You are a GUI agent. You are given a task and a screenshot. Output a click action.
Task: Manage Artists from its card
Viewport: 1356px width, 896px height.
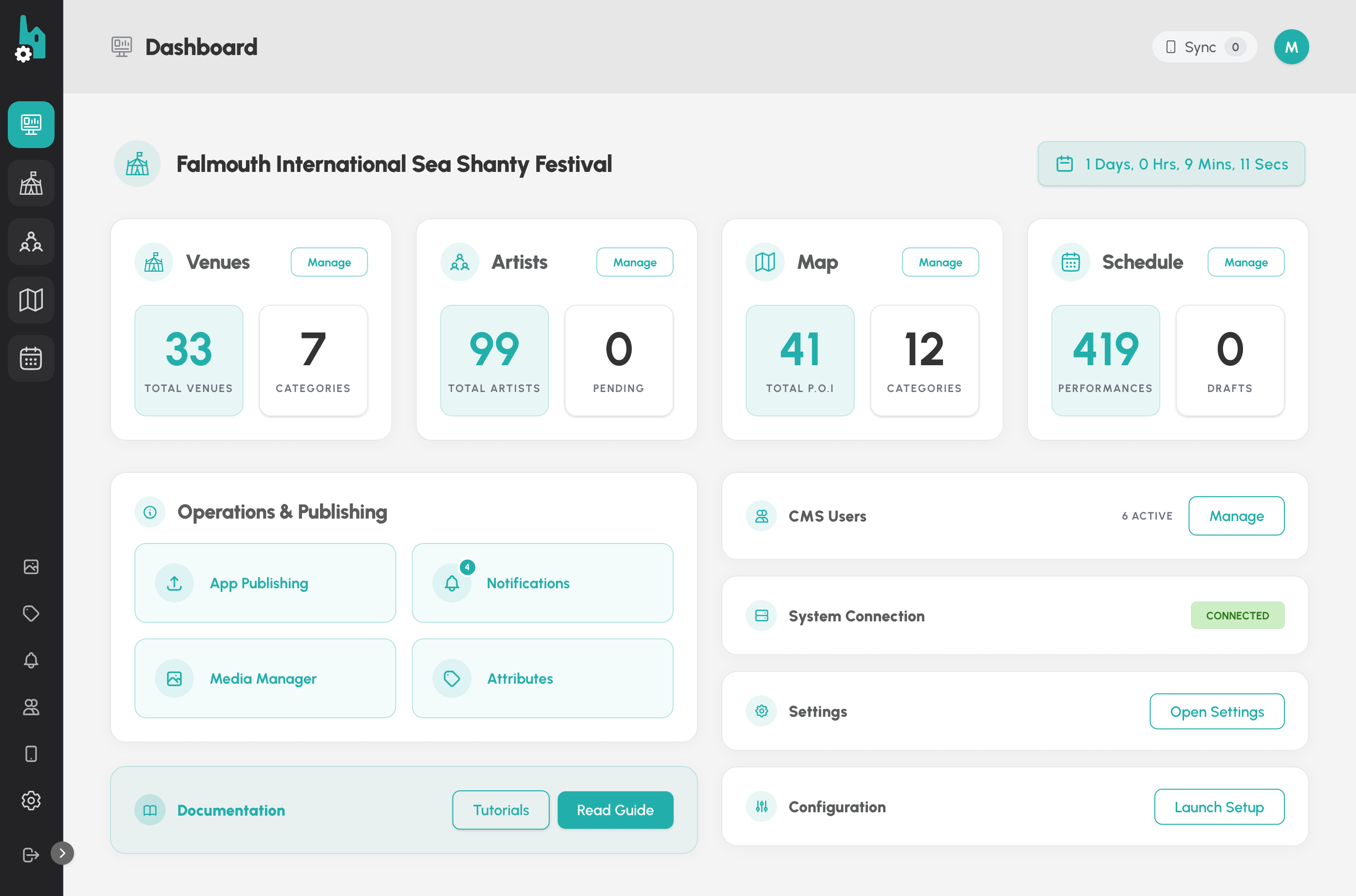635,262
